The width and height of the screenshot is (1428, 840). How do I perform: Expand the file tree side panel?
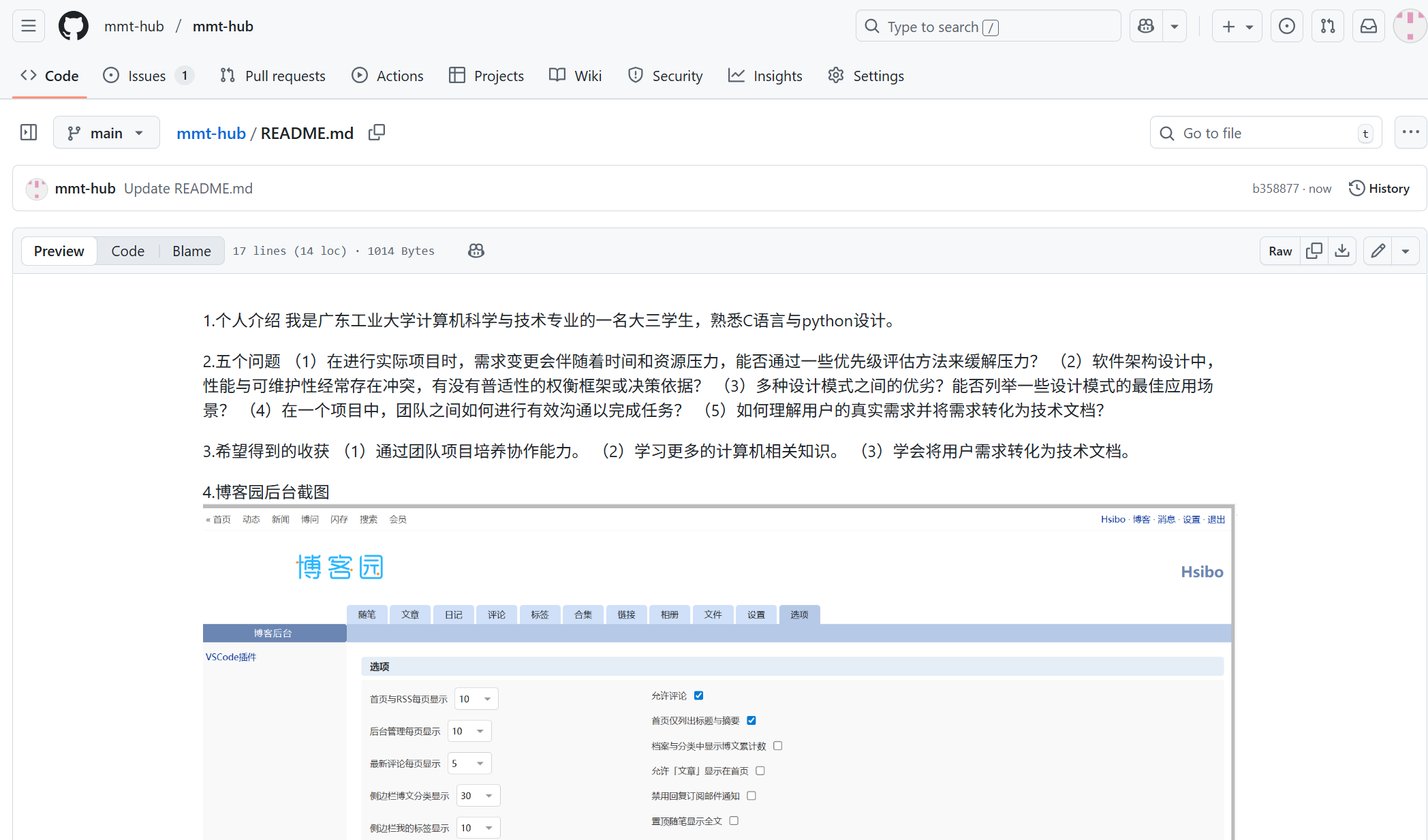click(x=29, y=133)
